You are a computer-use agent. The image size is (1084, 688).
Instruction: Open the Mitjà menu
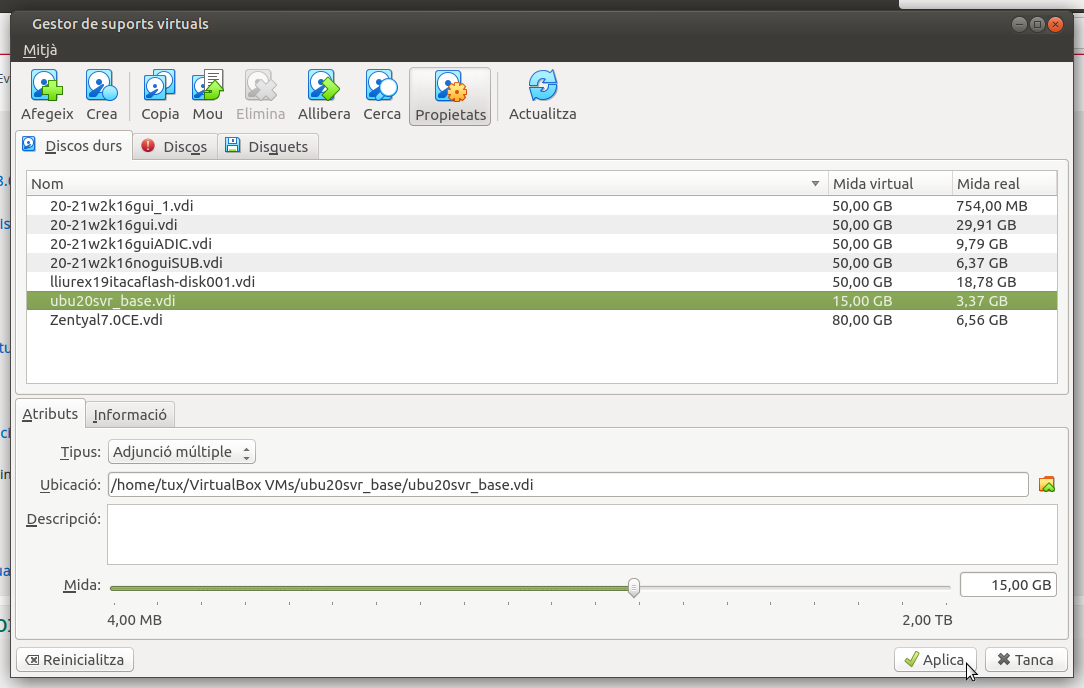pyautogui.click(x=41, y=50)
